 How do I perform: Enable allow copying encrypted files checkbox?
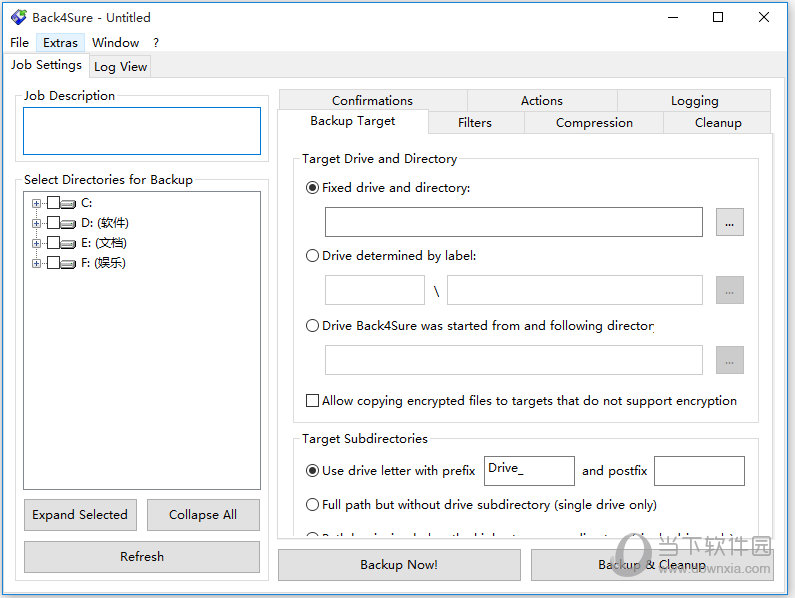312,401
